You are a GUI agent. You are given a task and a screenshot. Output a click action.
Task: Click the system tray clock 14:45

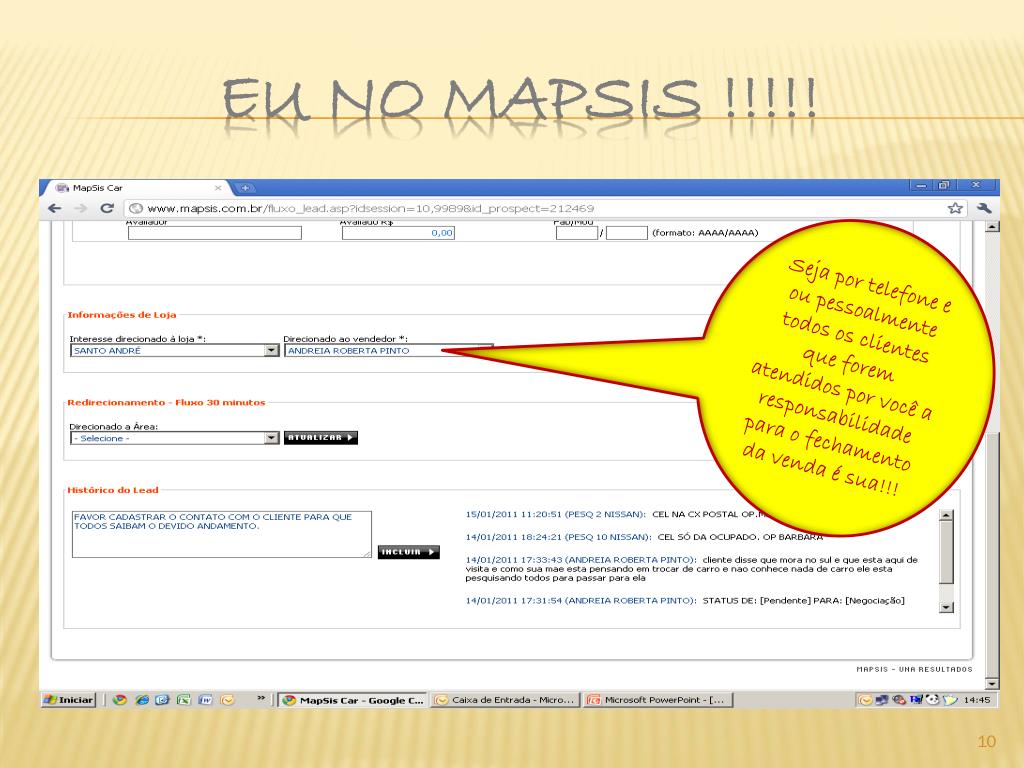pos(976,700)
